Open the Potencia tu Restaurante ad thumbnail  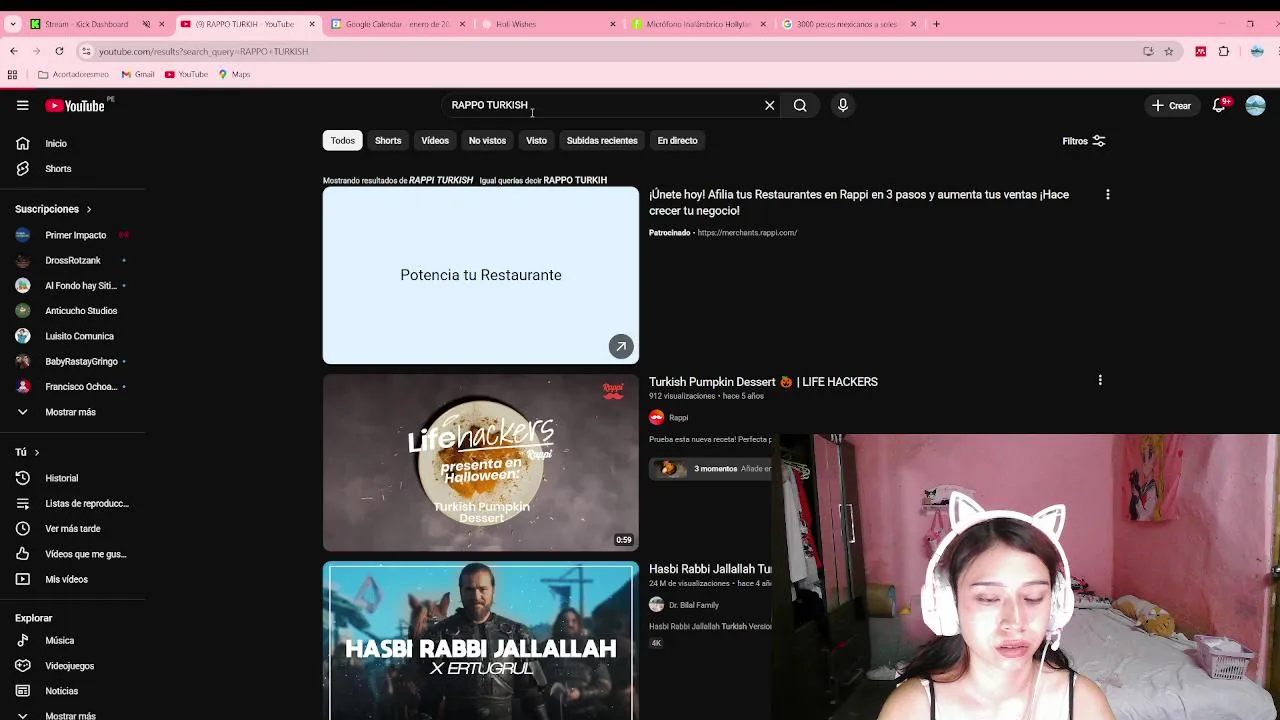[x=481, y=275]
